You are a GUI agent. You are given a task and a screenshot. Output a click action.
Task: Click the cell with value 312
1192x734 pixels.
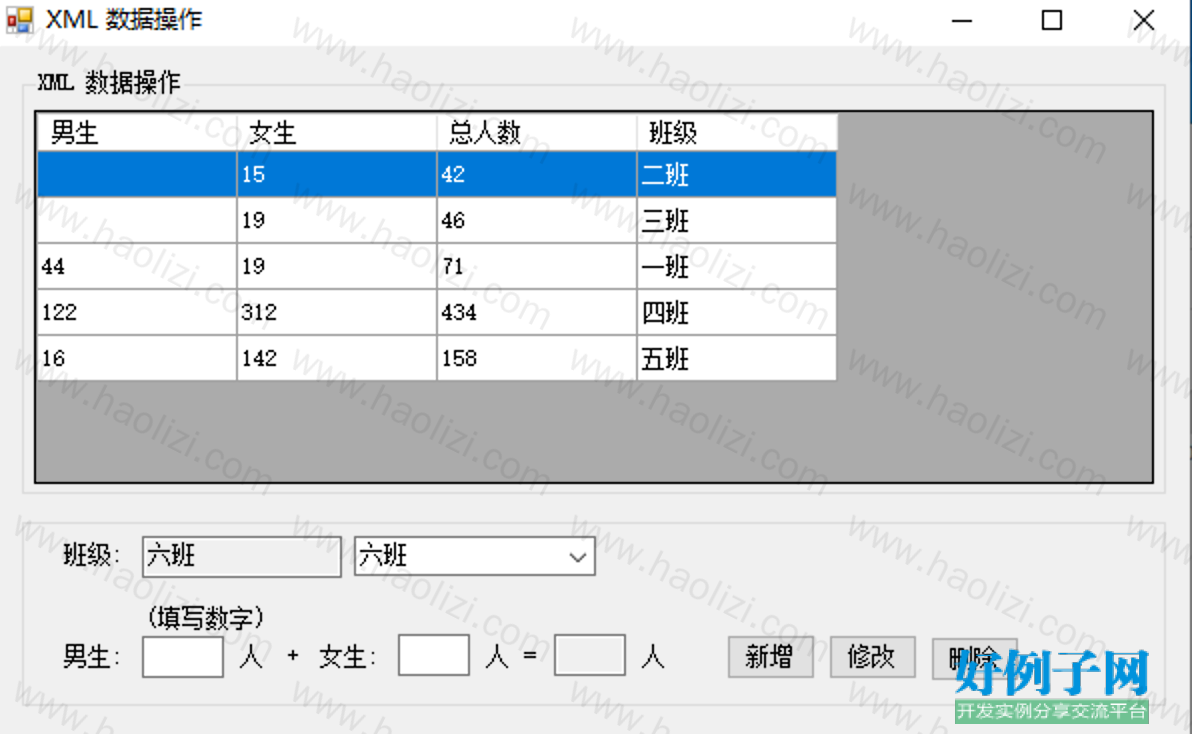[337, 312]
